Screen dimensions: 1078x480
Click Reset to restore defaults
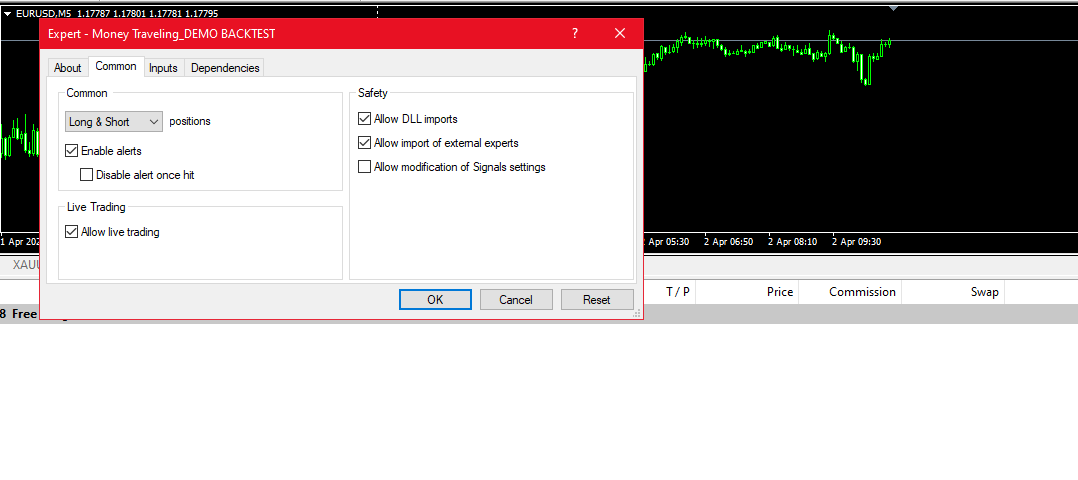pos(597,300)
